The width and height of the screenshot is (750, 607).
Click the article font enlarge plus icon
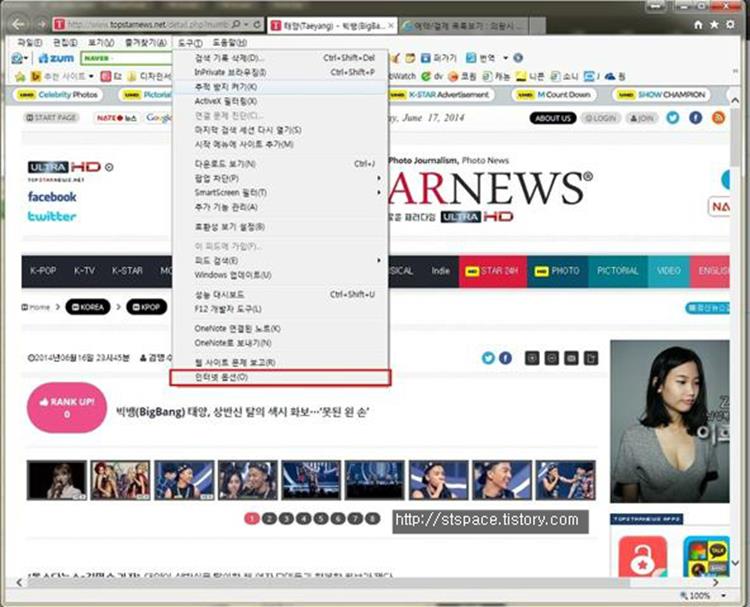point(532,358)
